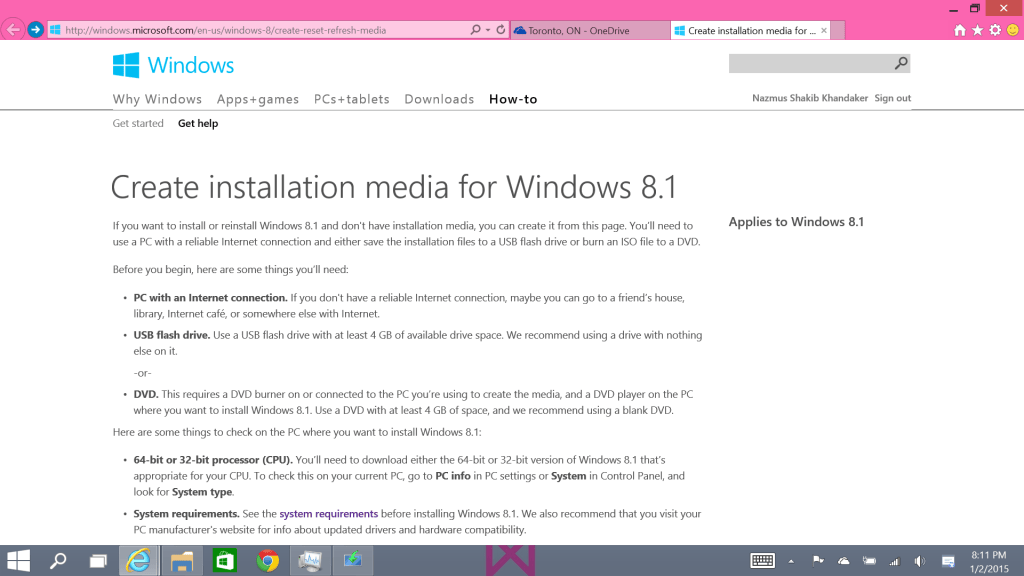Click the site search box
Screen dimensions: 1024x576
coord(810,63)
